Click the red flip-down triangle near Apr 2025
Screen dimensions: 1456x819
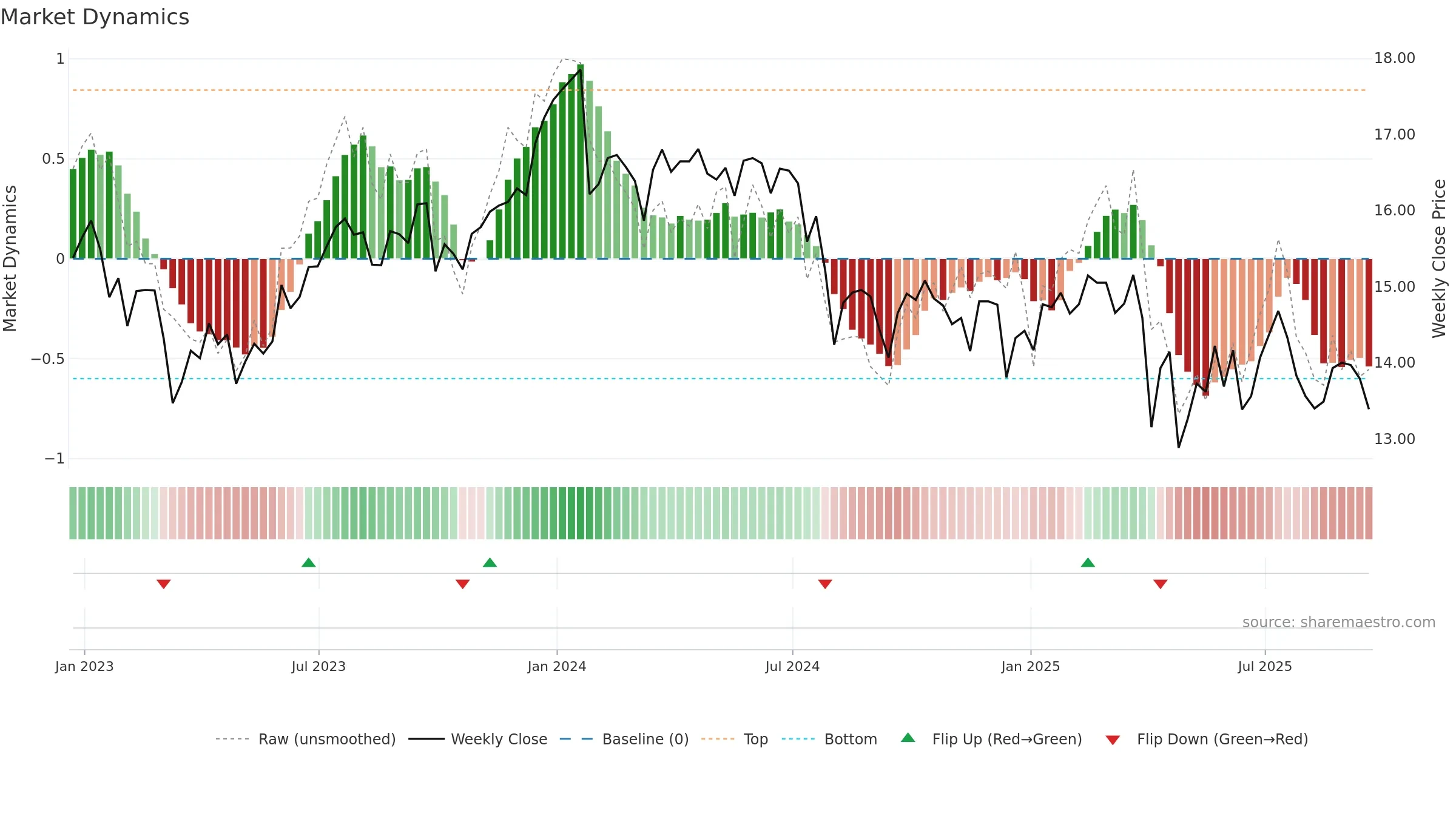point(1161,584)
